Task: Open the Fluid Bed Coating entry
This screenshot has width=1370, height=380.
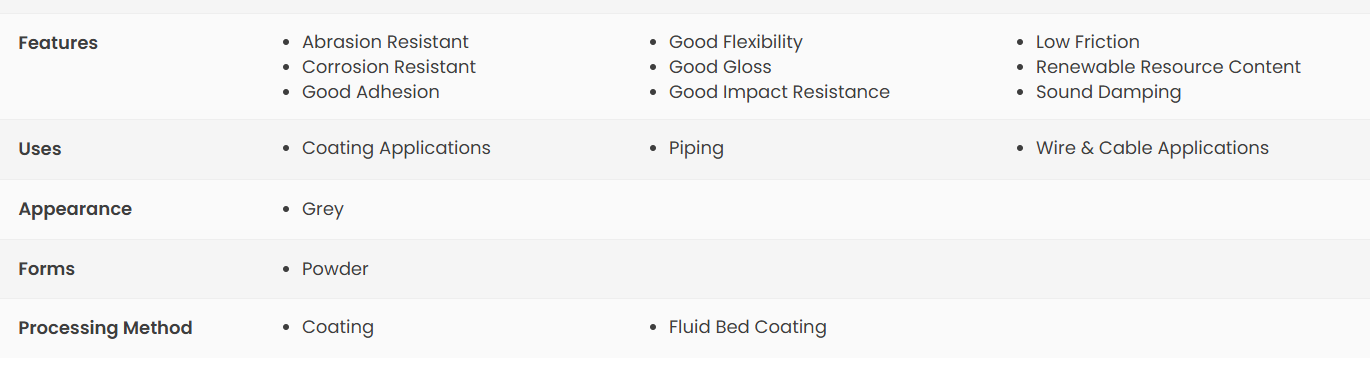Action: click(x=748, y=327)
